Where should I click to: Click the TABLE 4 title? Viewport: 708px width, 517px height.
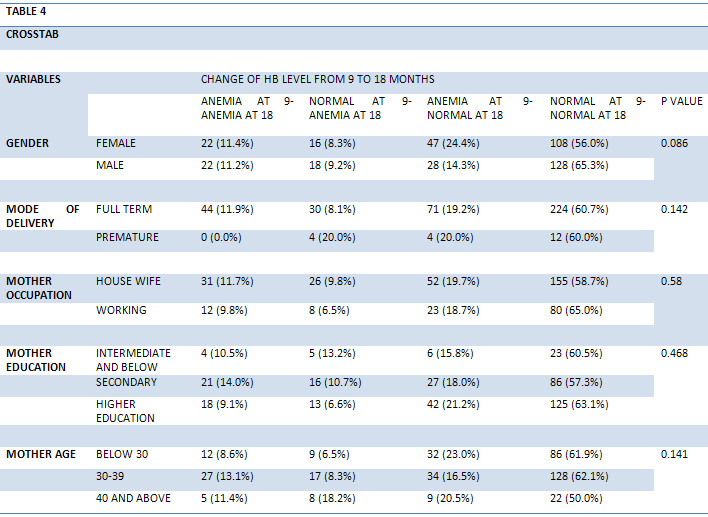tap(26, 11)
